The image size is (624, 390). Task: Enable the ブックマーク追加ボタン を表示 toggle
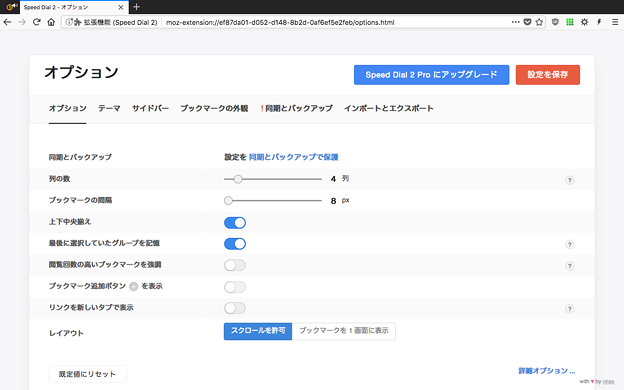[x=235, y=287]
